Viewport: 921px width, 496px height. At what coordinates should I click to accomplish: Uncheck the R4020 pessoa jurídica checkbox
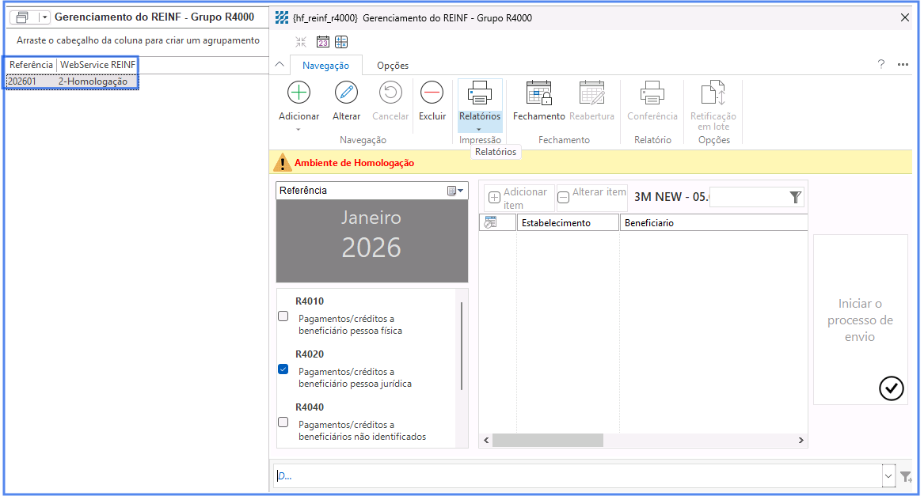(283, 369)
